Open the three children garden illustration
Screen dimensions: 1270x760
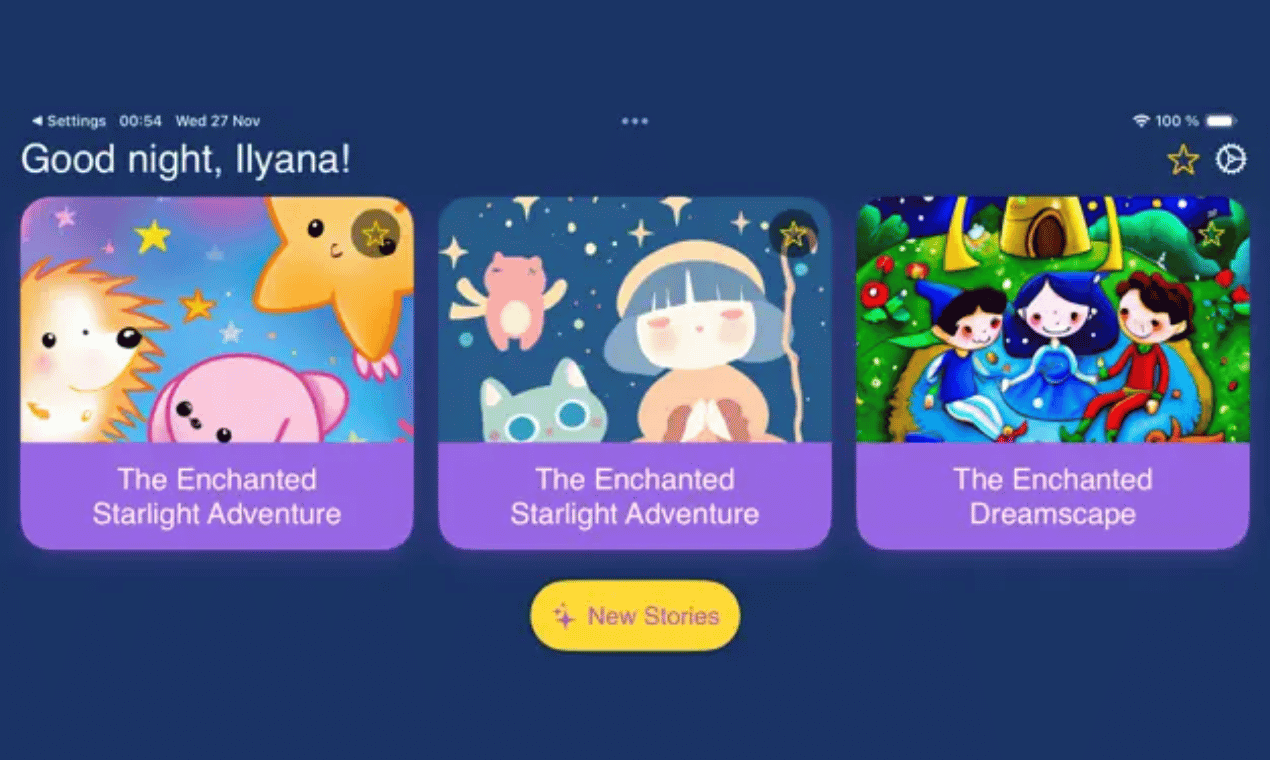tap(1053, 320)
